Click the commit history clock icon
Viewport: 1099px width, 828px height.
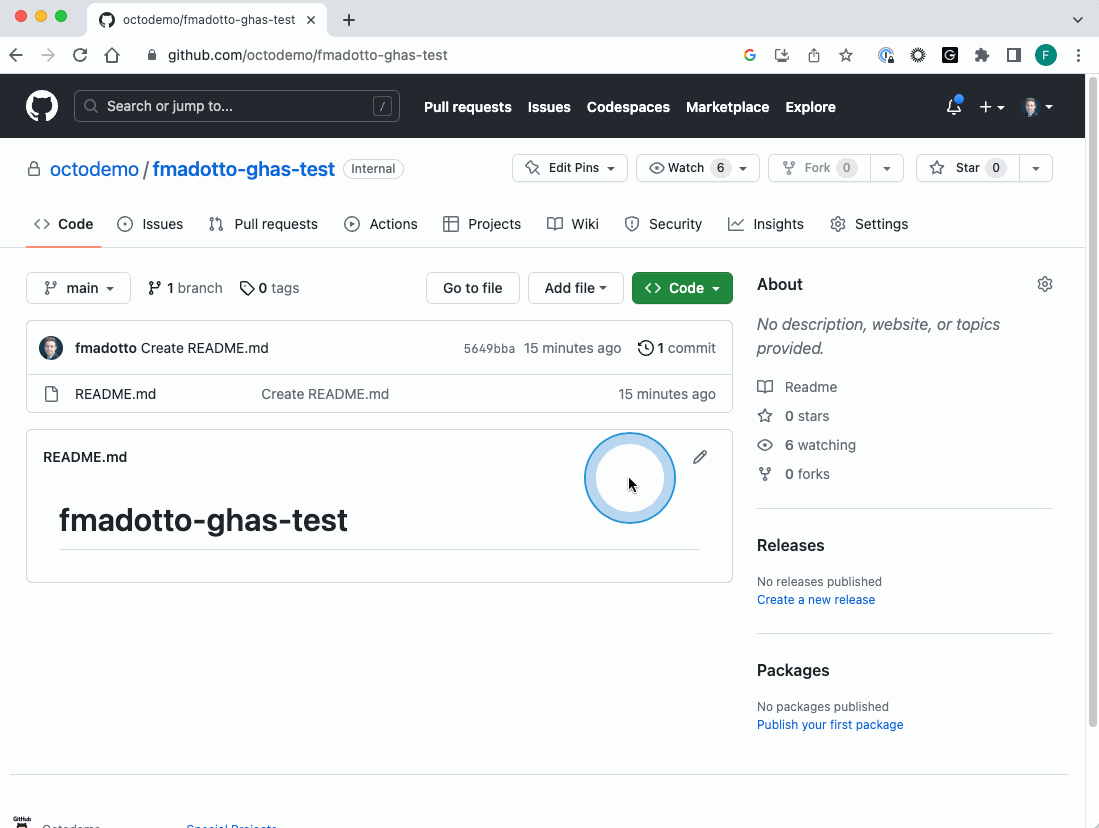645,348
